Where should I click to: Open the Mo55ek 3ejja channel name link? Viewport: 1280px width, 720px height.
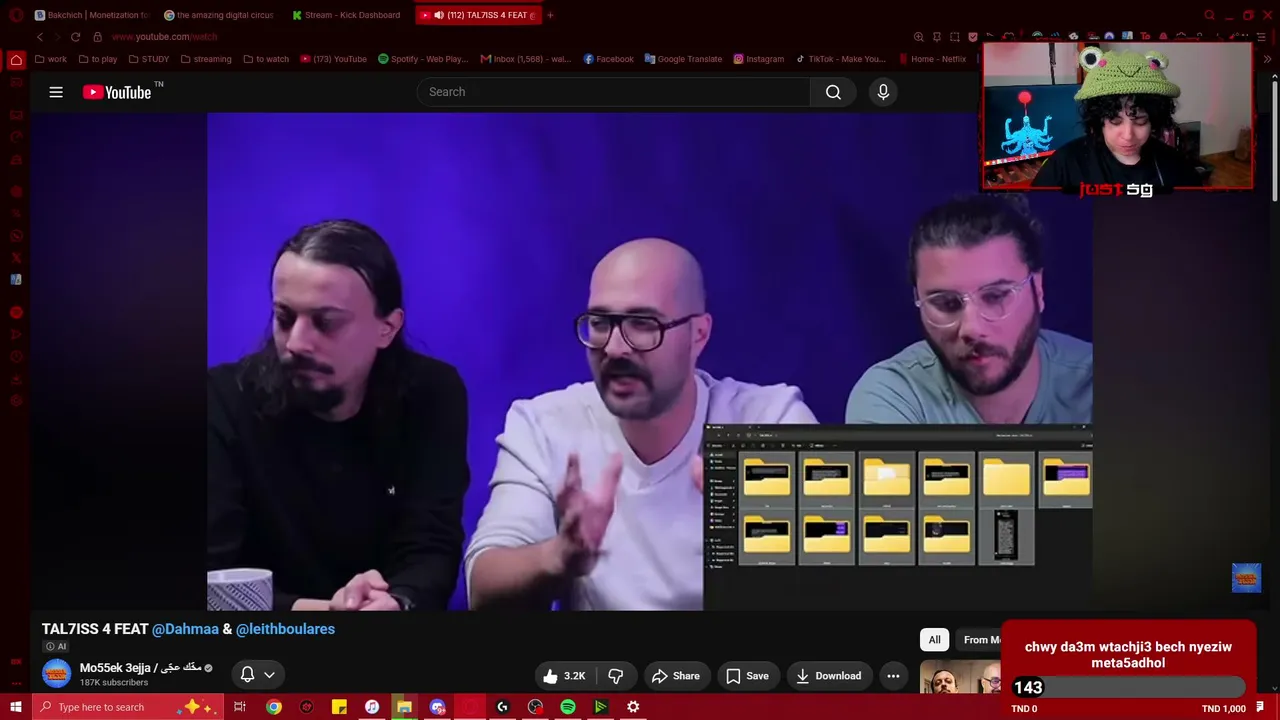141,667
